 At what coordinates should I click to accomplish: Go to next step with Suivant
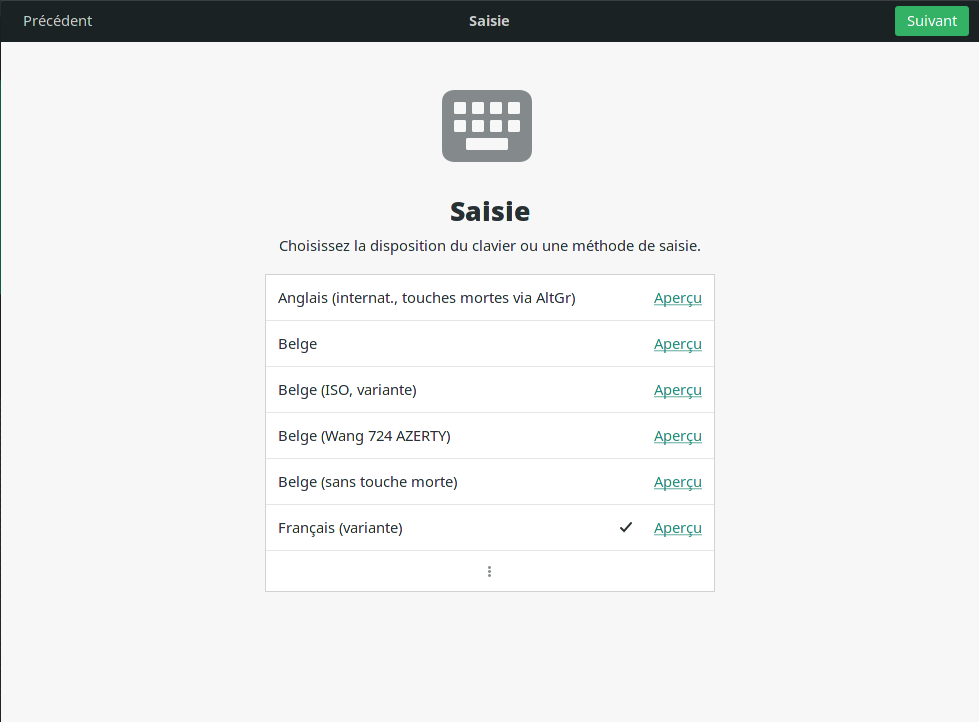(931, 21)
